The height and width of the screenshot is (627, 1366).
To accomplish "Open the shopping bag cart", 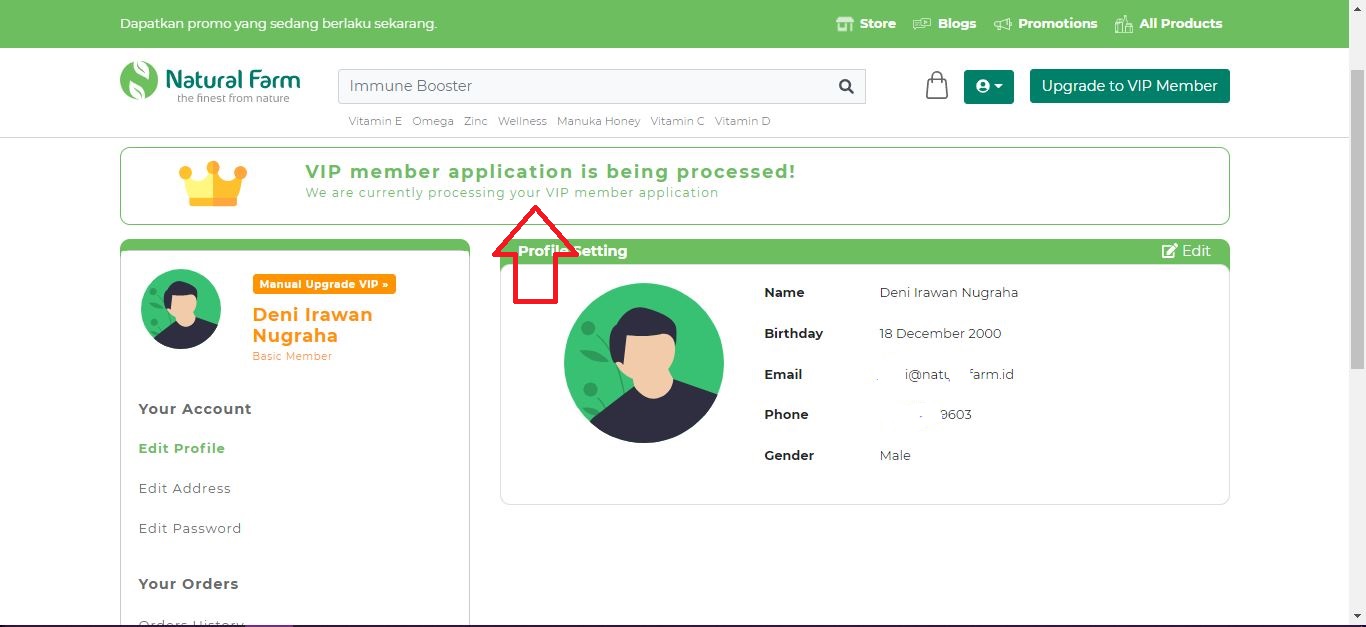I will [936, 86].
